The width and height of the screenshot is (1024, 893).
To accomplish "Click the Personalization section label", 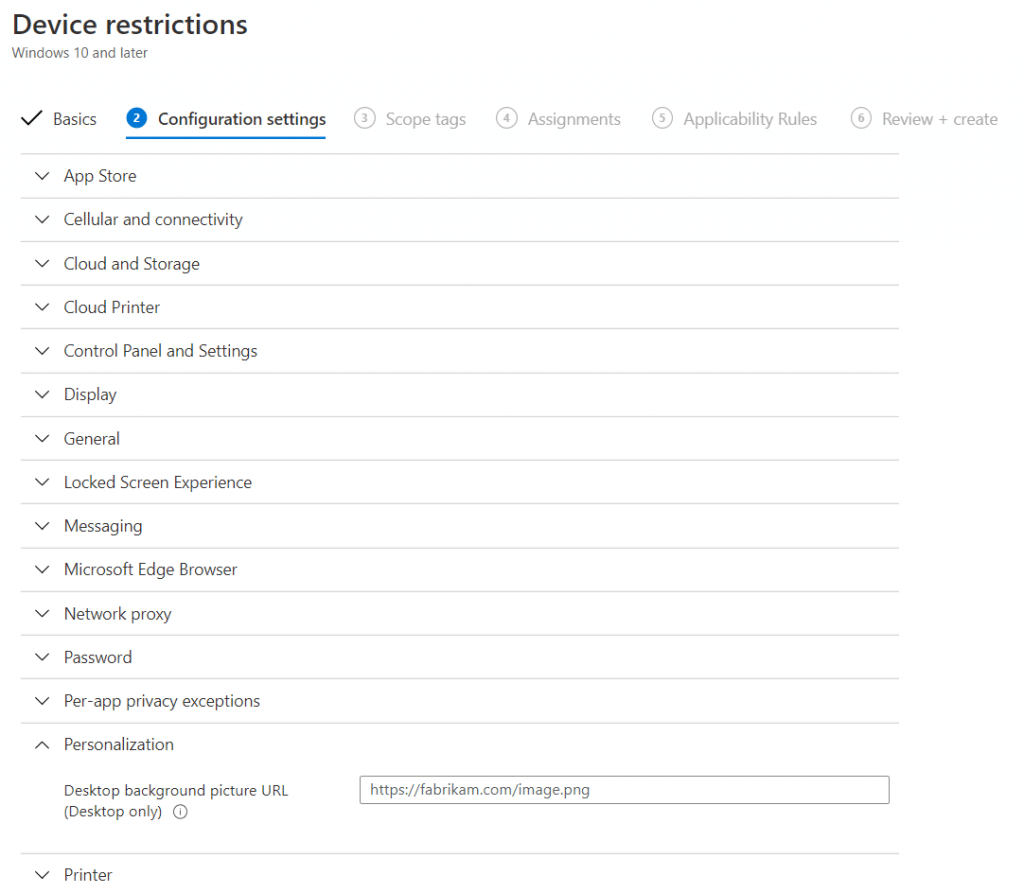I will 118,745.
